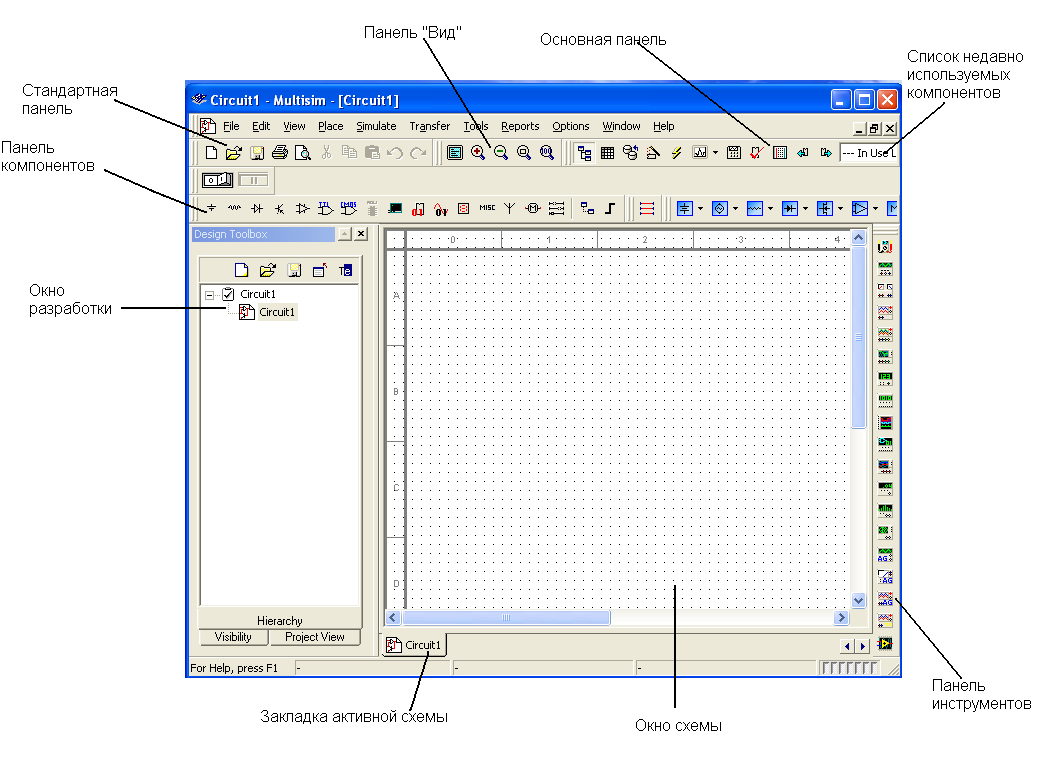
Task: Click the schematic vertical scroll down arrow
Action: [858, 601]
